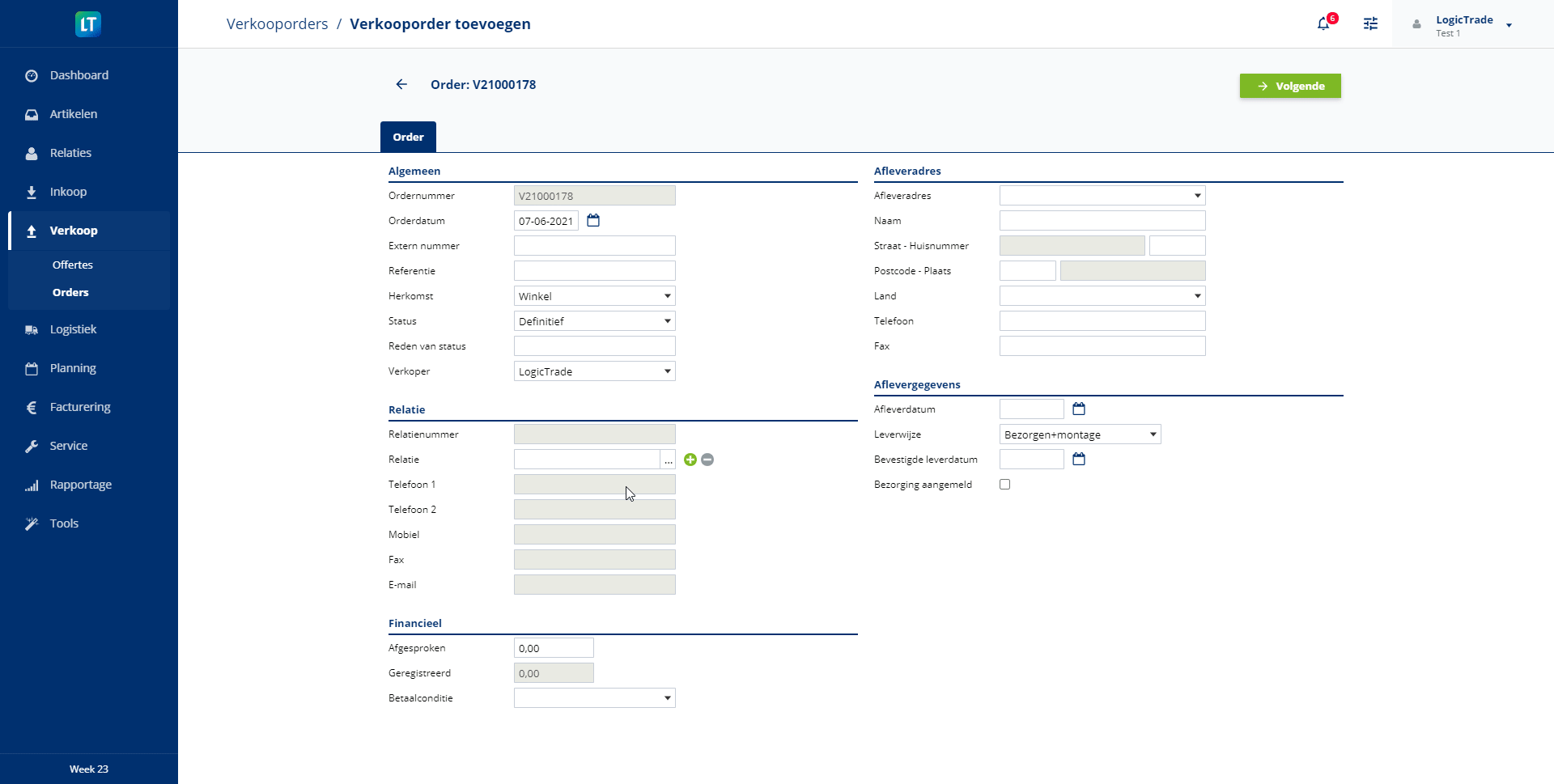Click the Referentie input field
This screenshot has height=784, width=1554.
(x=594, y=271)
